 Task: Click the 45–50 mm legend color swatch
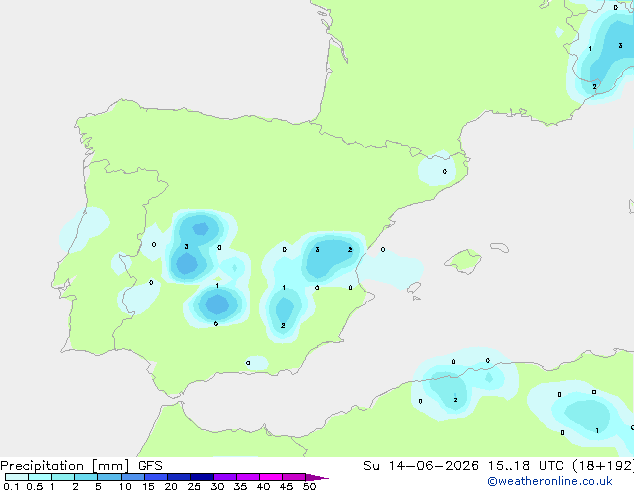pyautogui.click(x=294, y=477)
